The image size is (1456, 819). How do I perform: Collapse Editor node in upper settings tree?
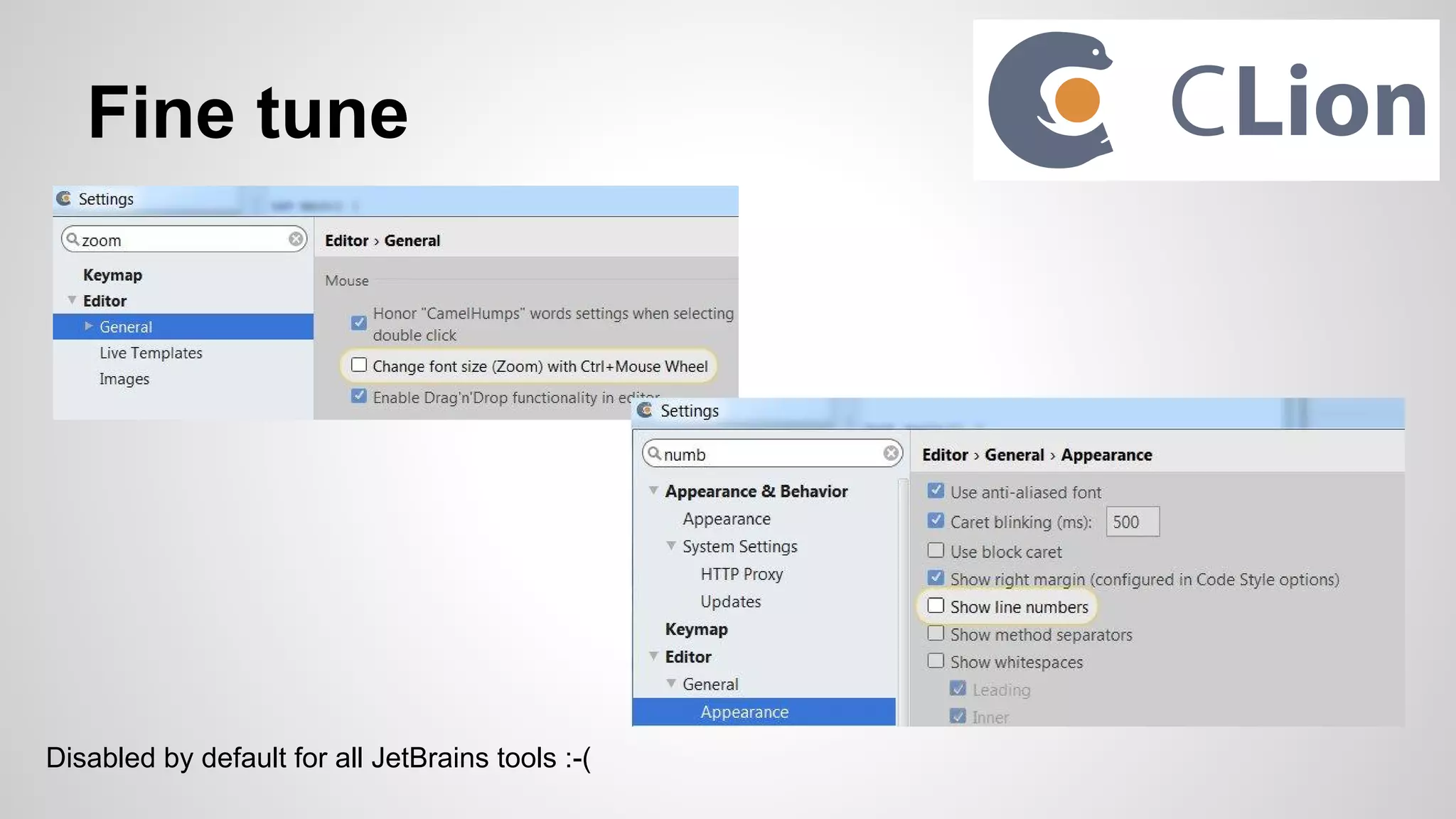pyautogui.click(x=72, y=300)
